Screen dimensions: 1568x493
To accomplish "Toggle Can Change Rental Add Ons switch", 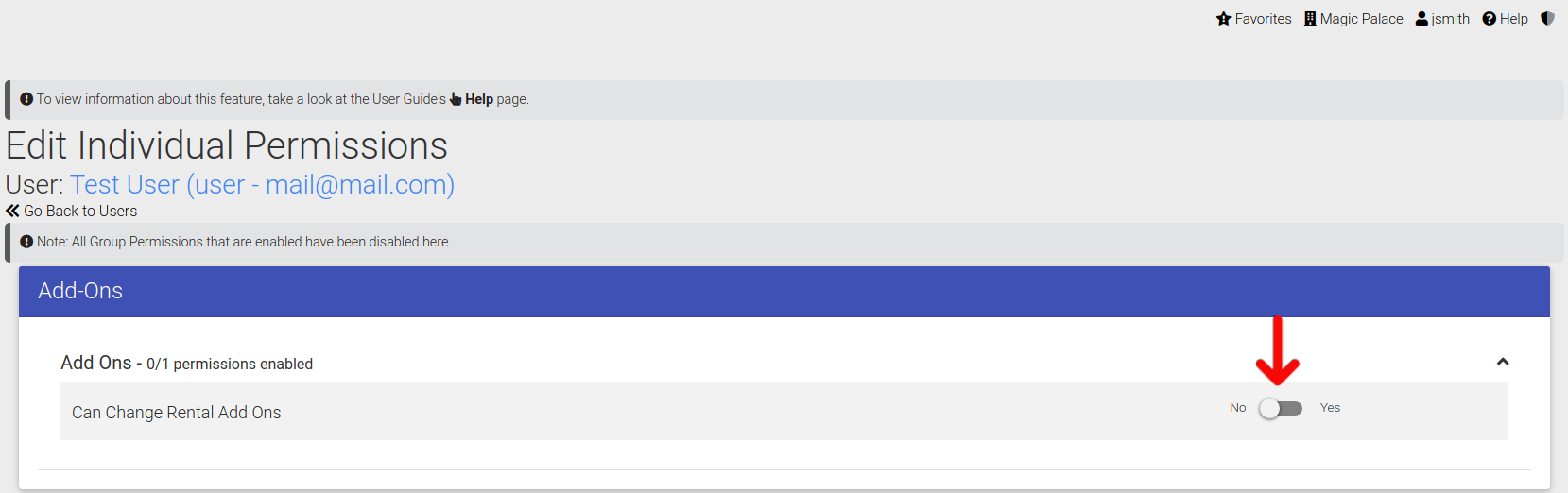I will tap(1281, 408).
